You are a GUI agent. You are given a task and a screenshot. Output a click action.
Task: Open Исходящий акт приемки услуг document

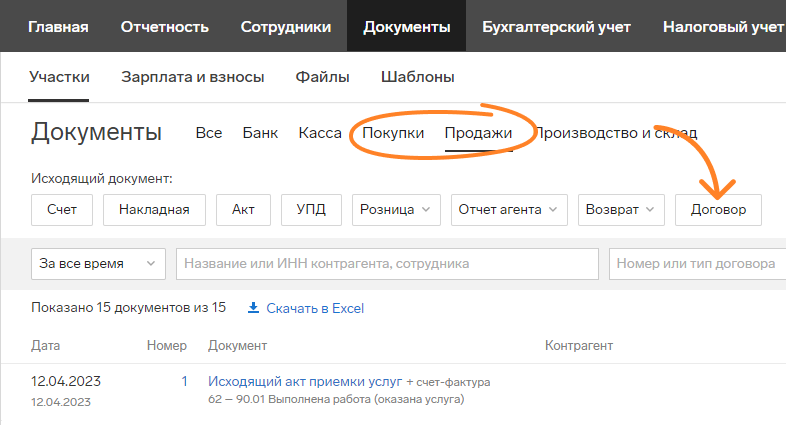coord(305,381)
